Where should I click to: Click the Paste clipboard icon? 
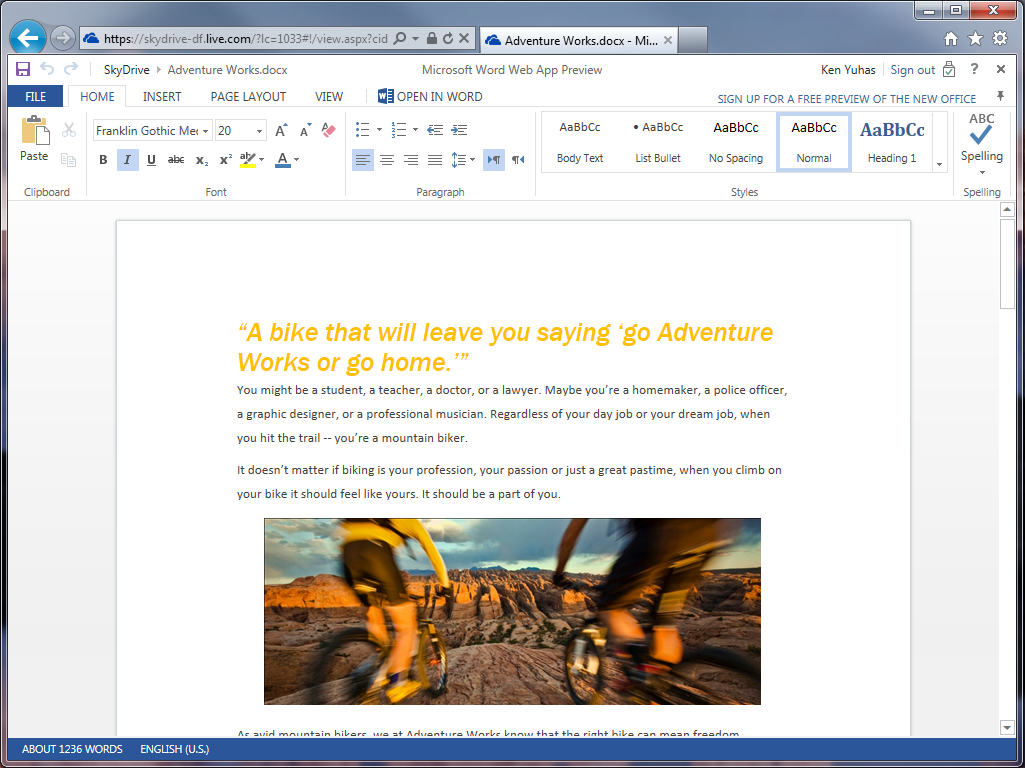[34, 132]
